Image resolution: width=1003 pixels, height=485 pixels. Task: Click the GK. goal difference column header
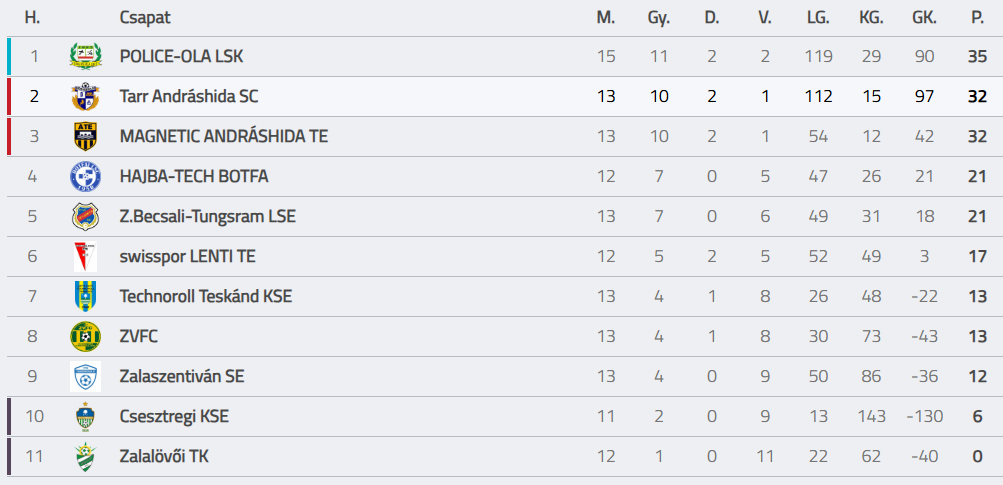click(924, 17)
